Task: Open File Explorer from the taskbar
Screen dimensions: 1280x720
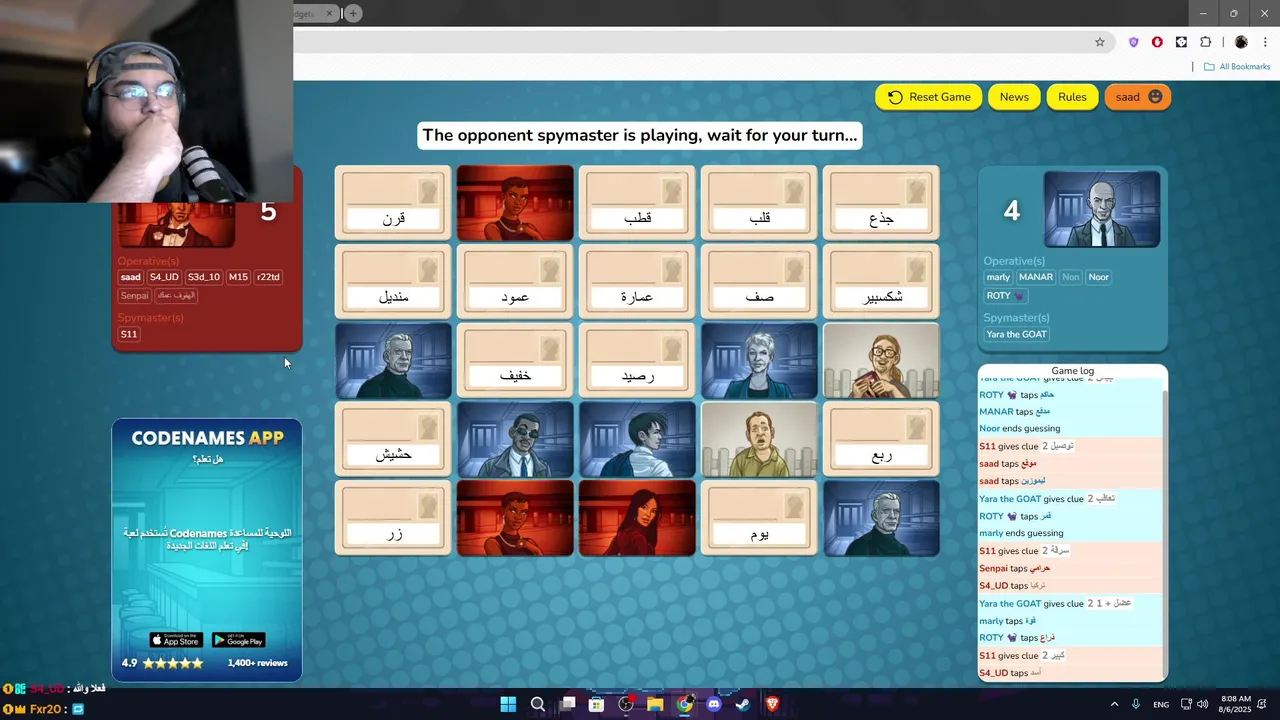Action: [x=655, y=704]
